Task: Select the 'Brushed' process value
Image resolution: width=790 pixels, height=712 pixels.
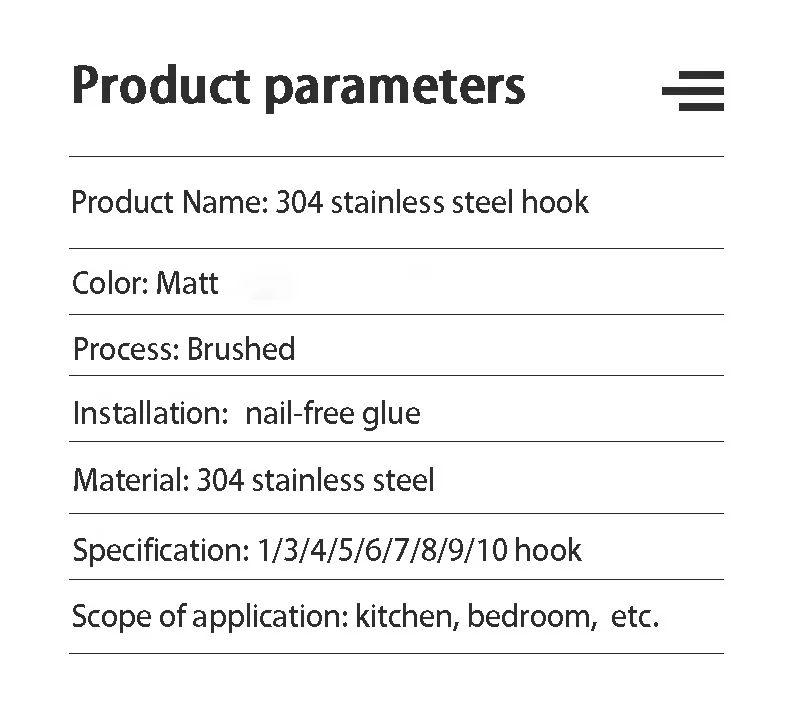Action: pyautogui.click(x=241, y=349)
